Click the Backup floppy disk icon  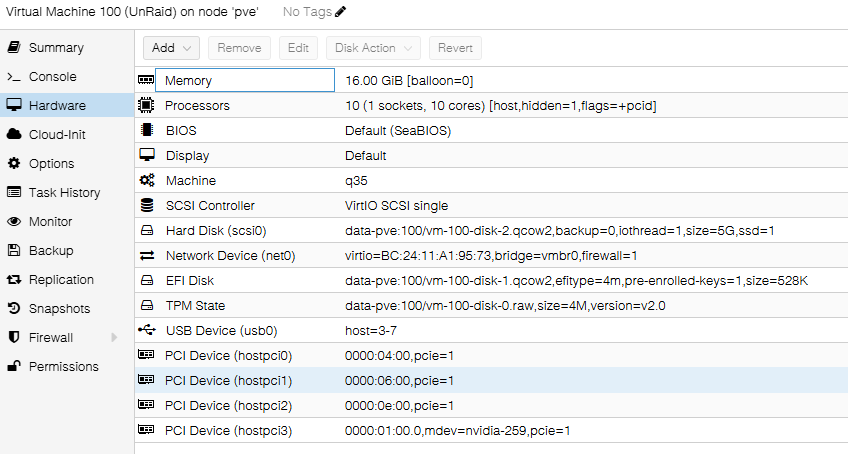14,250
